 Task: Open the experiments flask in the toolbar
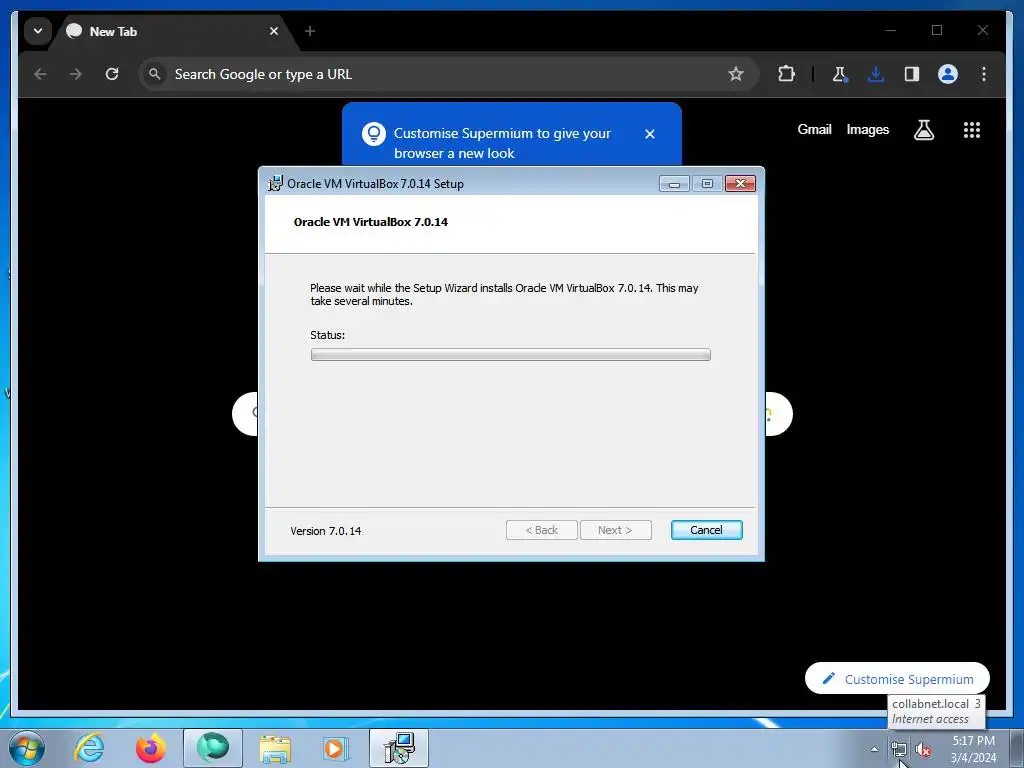[840, 74]
